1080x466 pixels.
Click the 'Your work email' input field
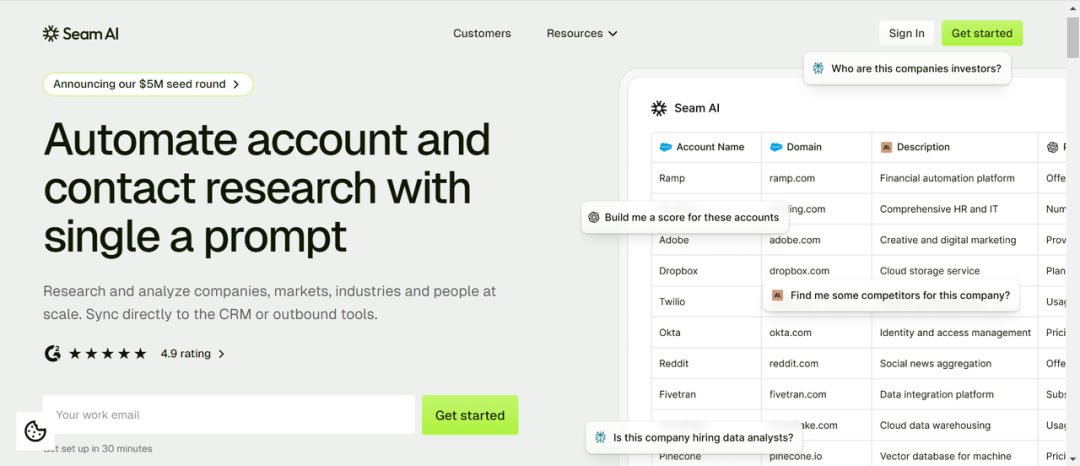[x=229, y=415]
